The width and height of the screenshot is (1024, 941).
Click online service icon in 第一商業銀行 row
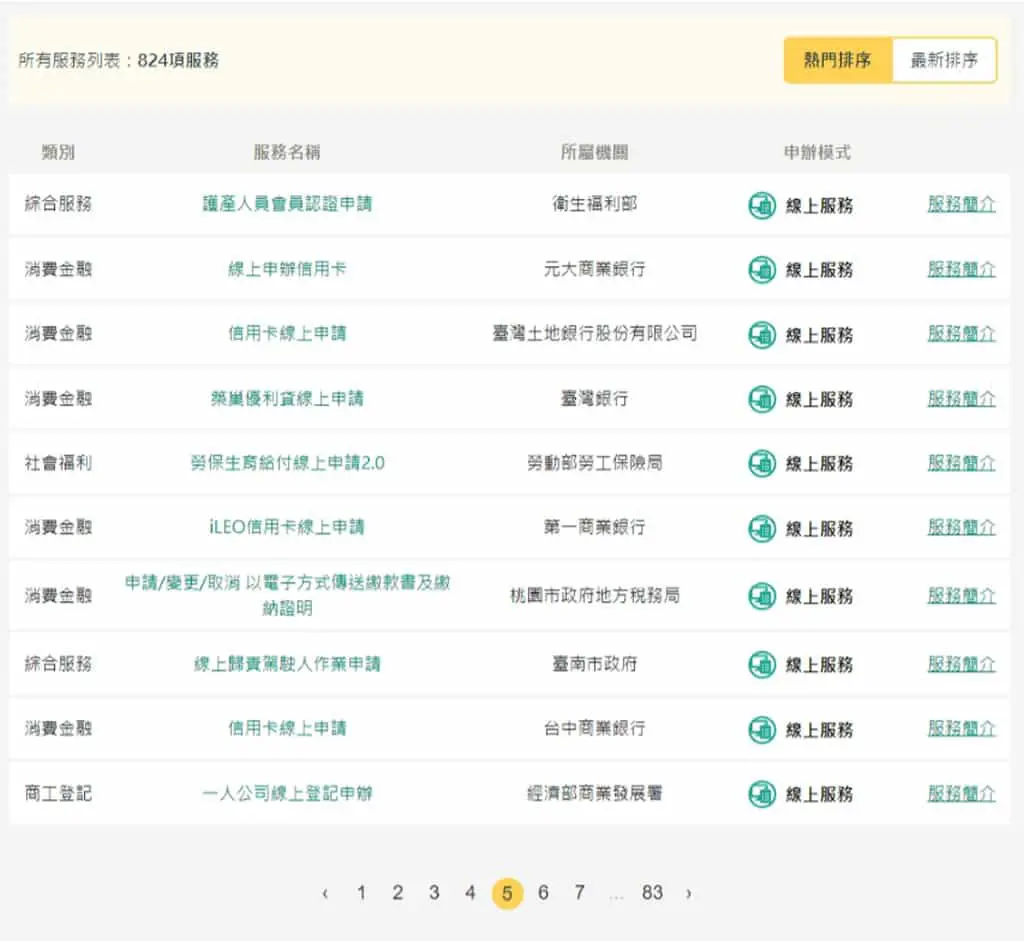[x=761, y=528]
